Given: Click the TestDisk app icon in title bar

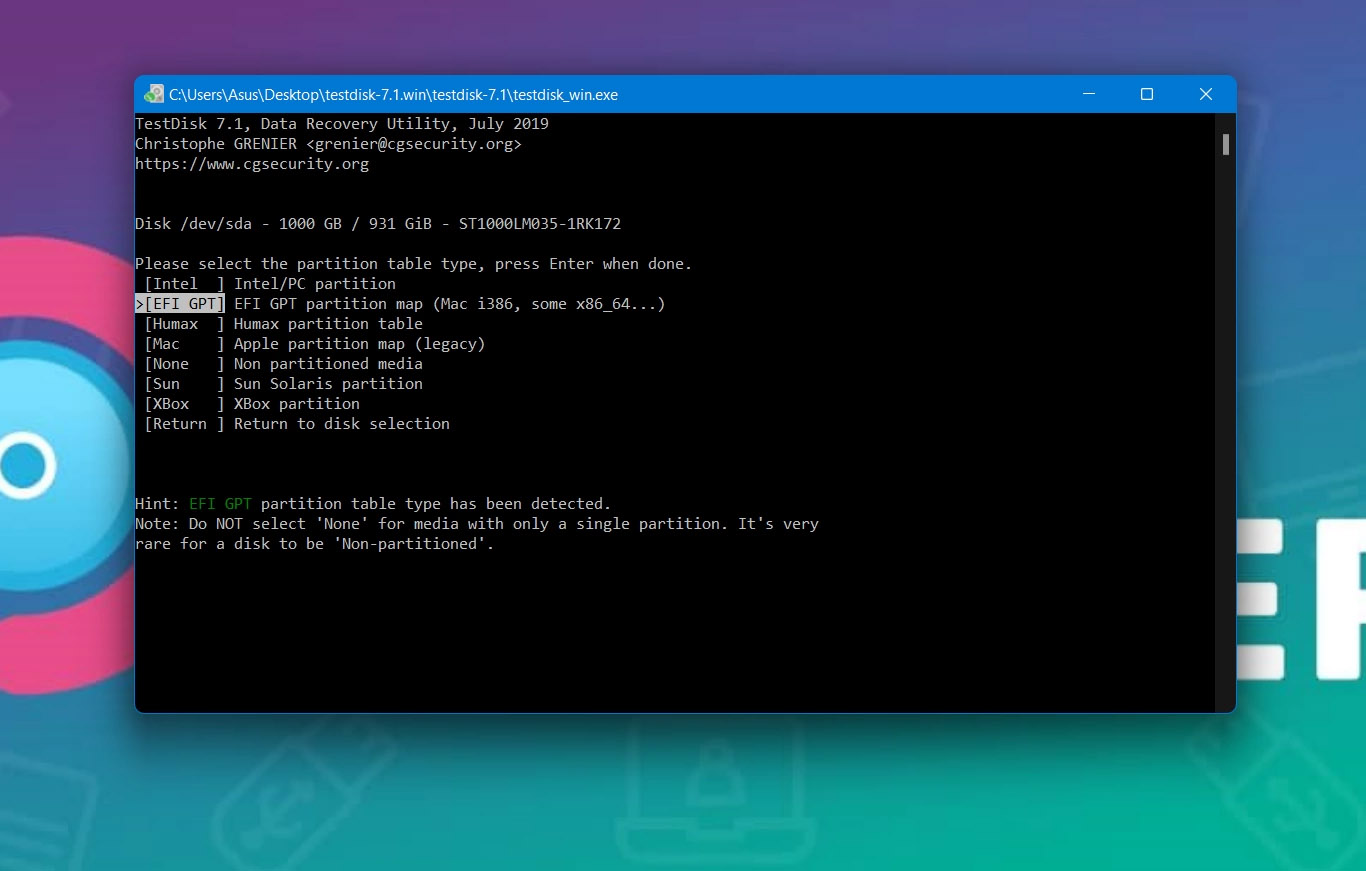Looking at the screenshot, I should click(x=154, y=94).
